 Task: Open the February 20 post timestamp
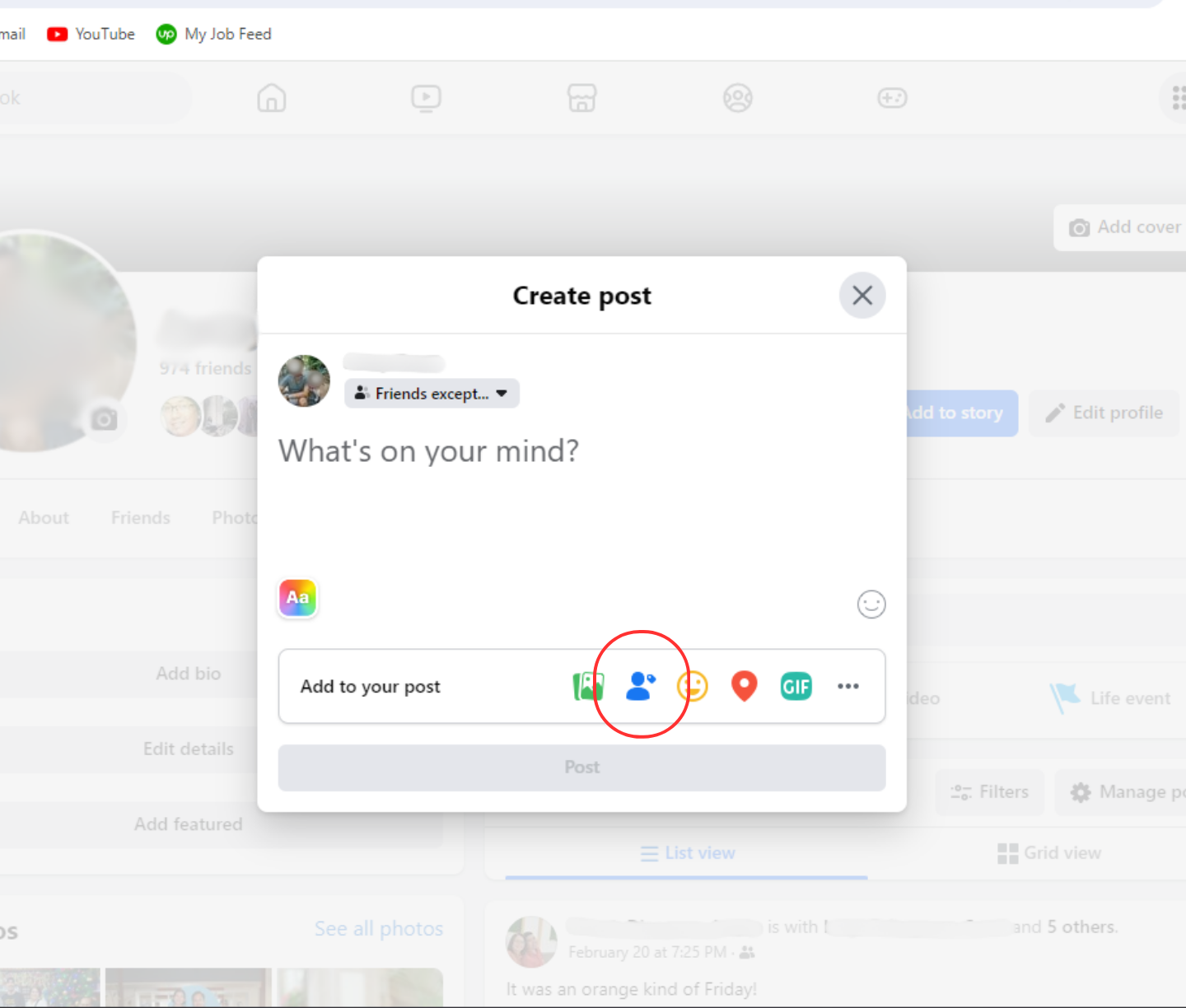pyautogui.click(x=647, y=952)
